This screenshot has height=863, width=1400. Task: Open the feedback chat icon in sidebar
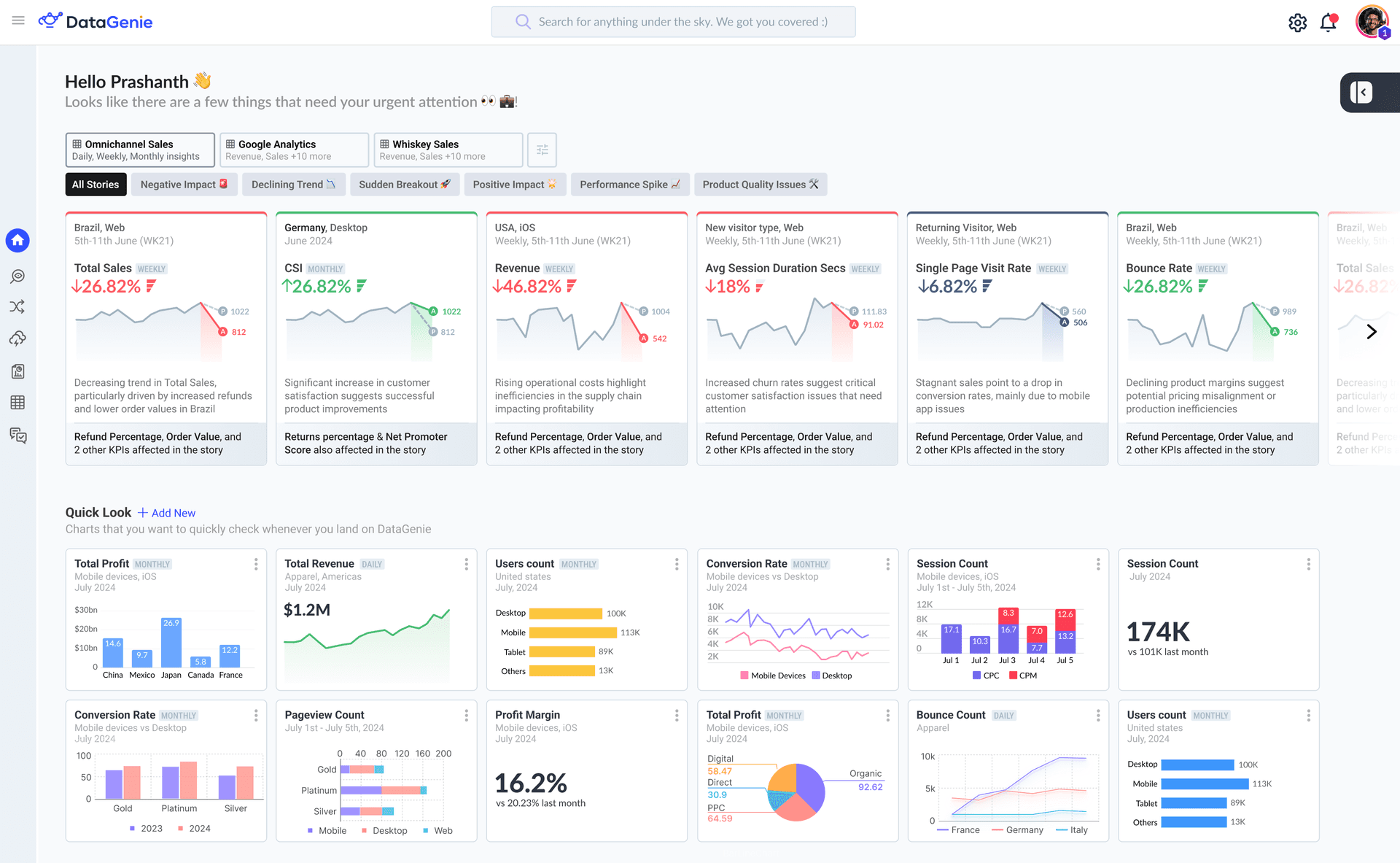(17, 436)
